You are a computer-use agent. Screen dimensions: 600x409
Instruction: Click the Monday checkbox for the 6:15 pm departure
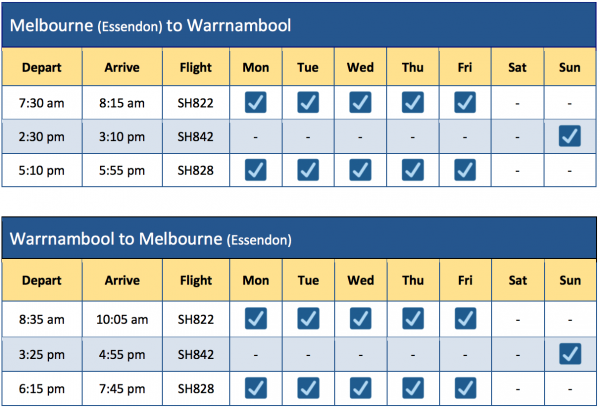point(255,386)
